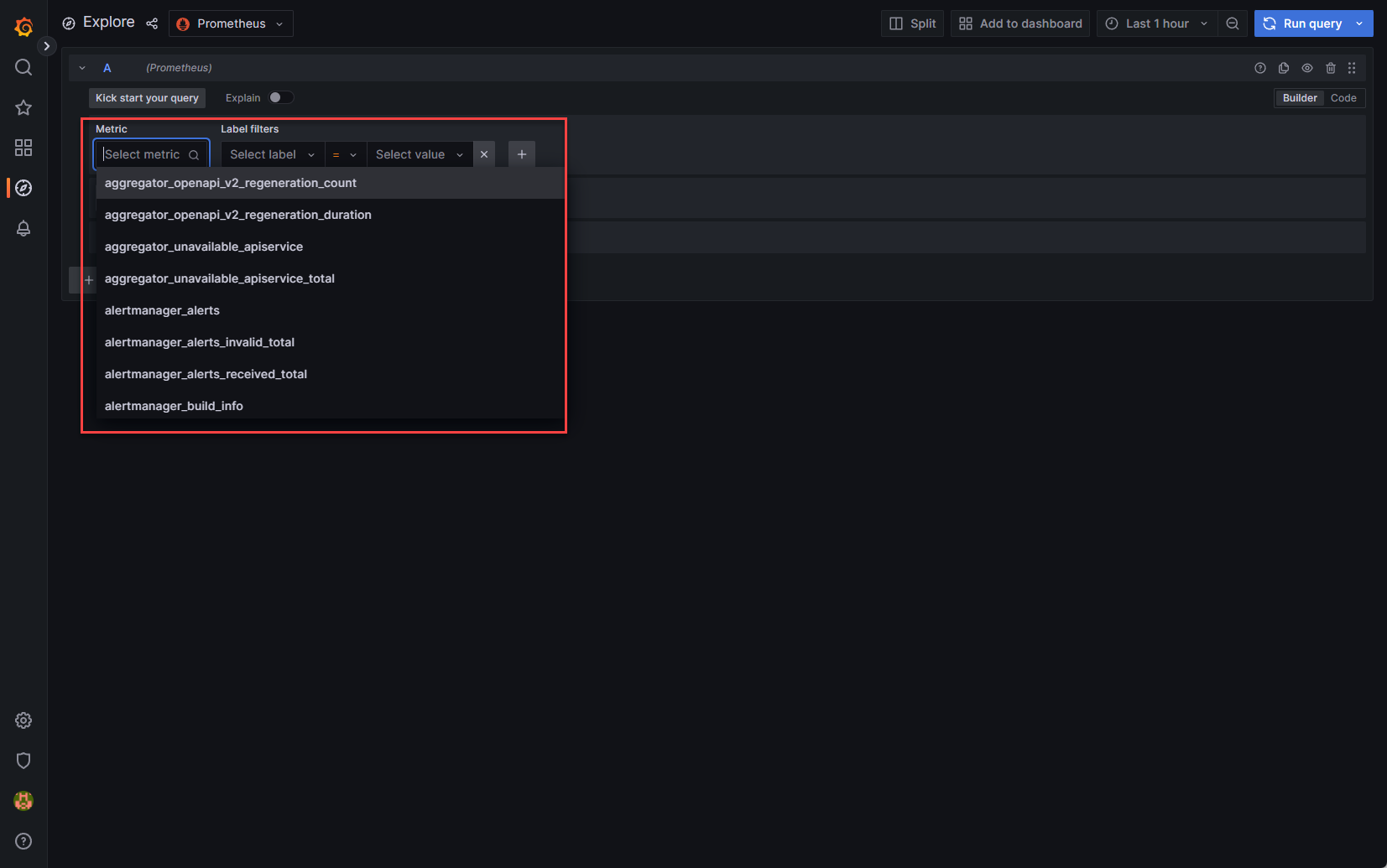Open the Prometheus data source dropdown
The width and height of the screenshot is (1387, 868).
coord(231,23)
